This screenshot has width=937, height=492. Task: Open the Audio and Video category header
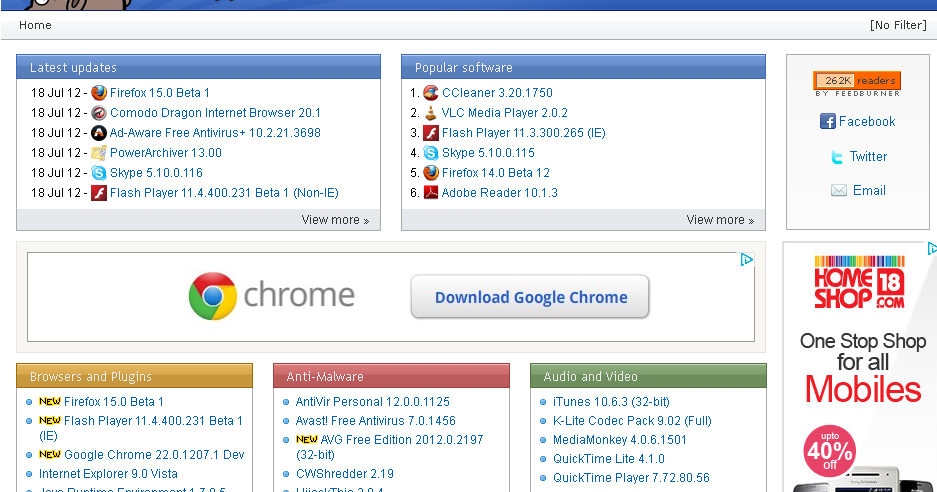click(x=648, y=376)
